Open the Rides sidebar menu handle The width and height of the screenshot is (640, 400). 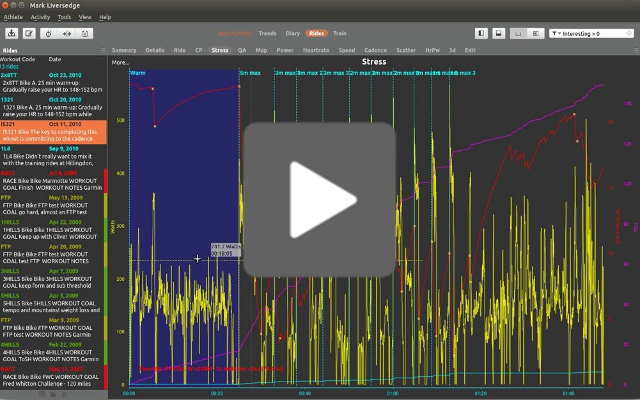[103, 50]
